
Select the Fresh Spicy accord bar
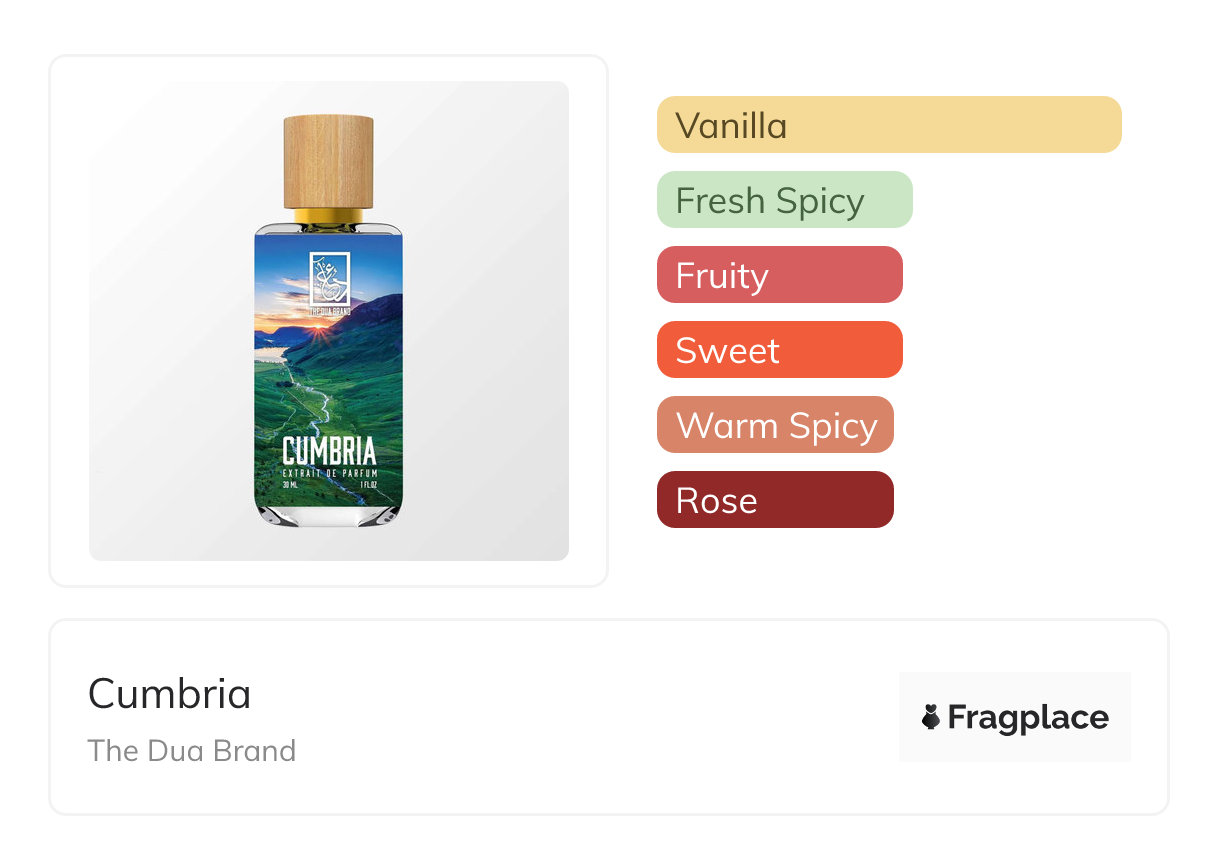click(784, 200)
